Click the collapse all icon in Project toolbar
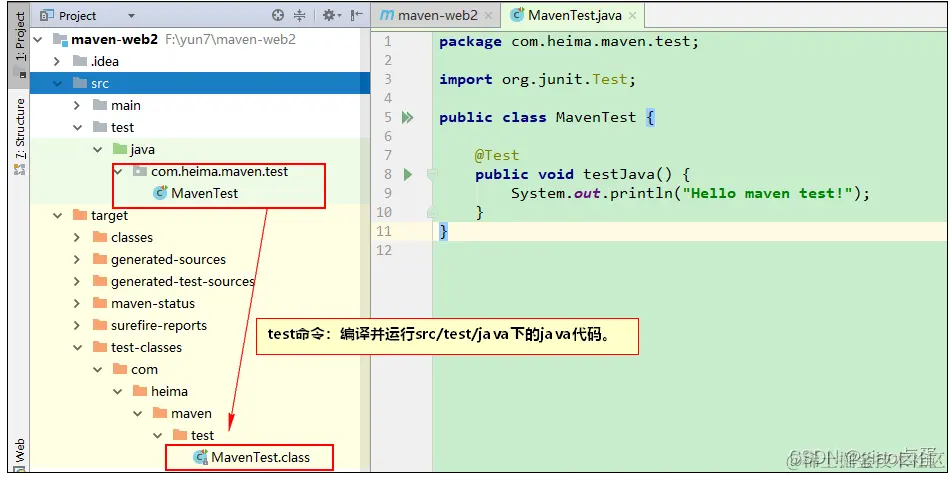952x477 pixels. 299,15
